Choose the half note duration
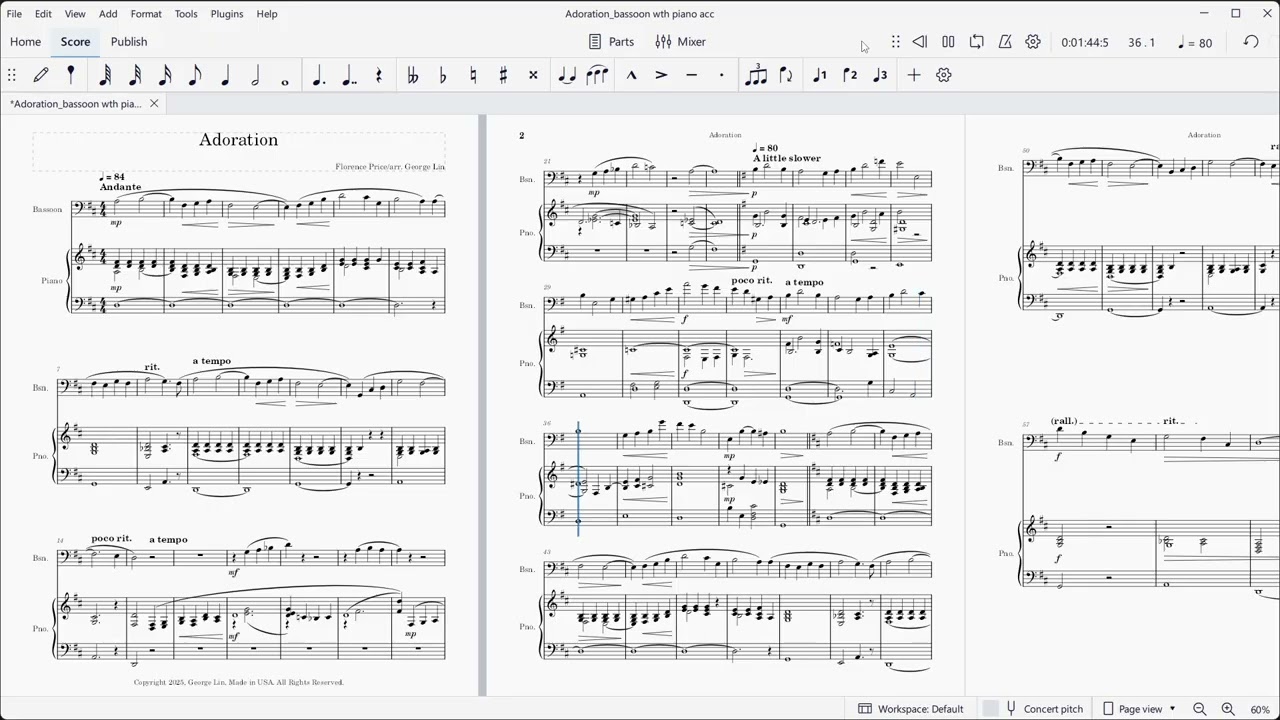This screenshot has height=720, width=1280. point(255,75)
